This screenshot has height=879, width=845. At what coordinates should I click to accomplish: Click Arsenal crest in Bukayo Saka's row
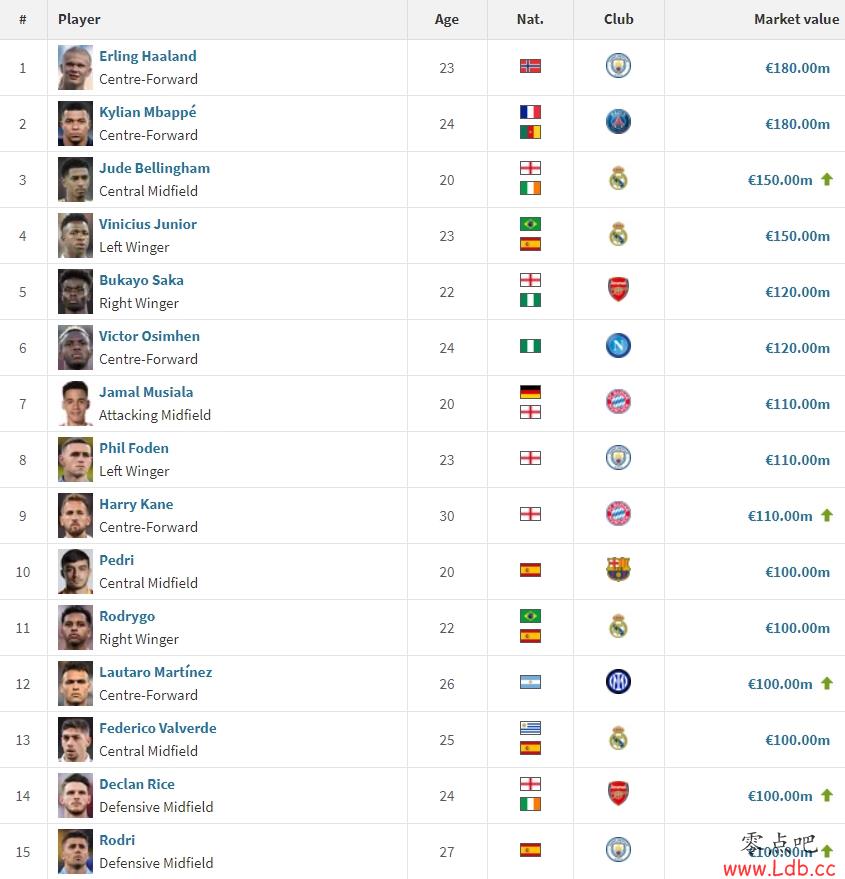click(618, 290)
